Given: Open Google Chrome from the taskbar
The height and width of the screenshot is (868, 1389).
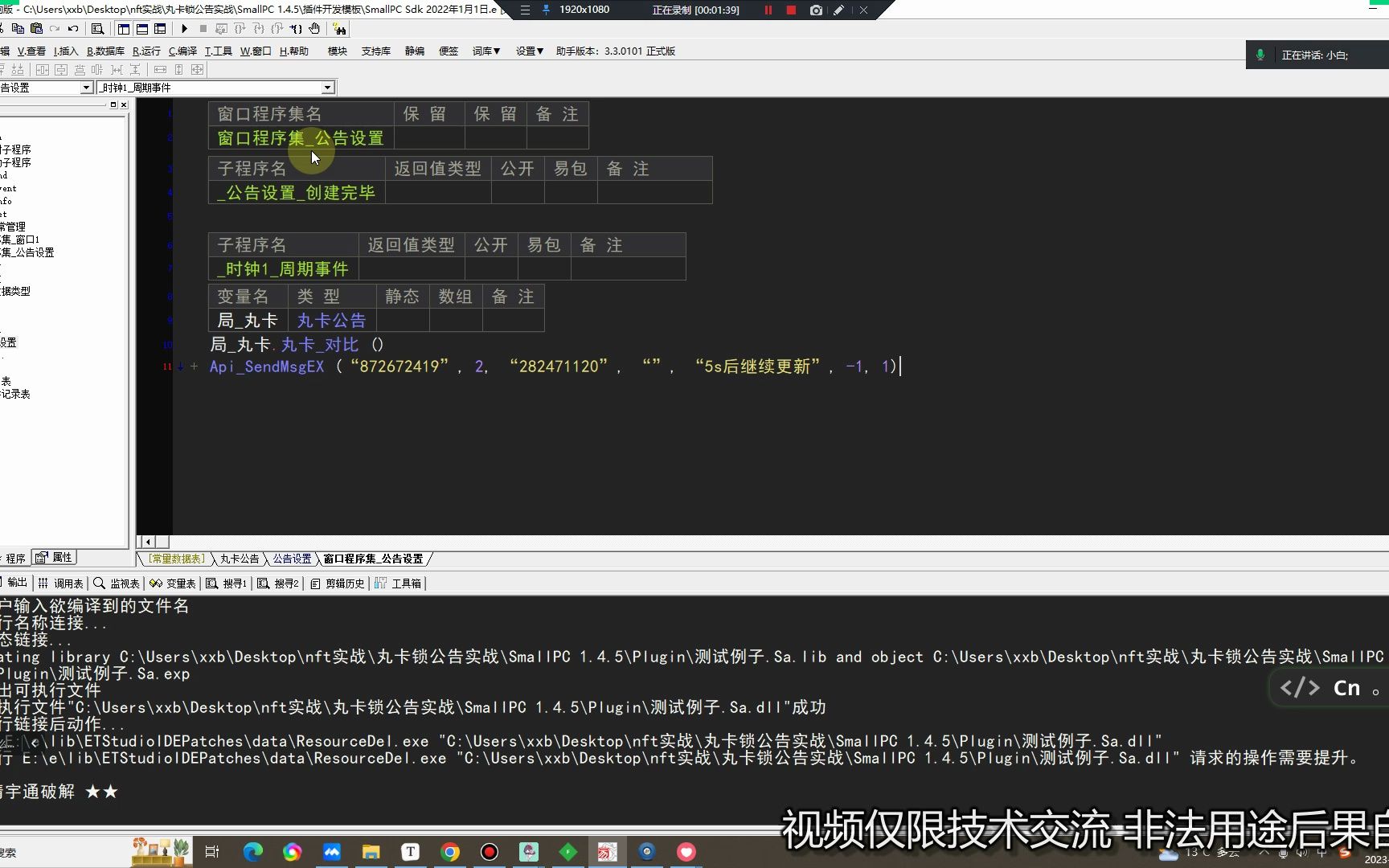Looking at the screenshot, I should pos(450,852).
